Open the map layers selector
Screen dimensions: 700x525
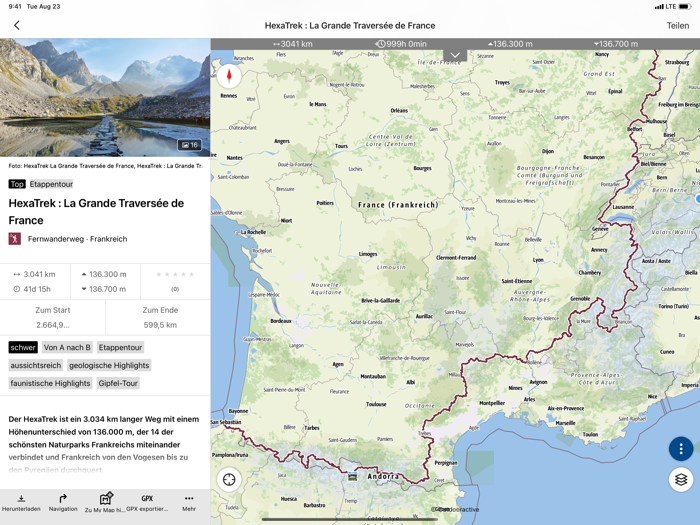pos(681,479)
